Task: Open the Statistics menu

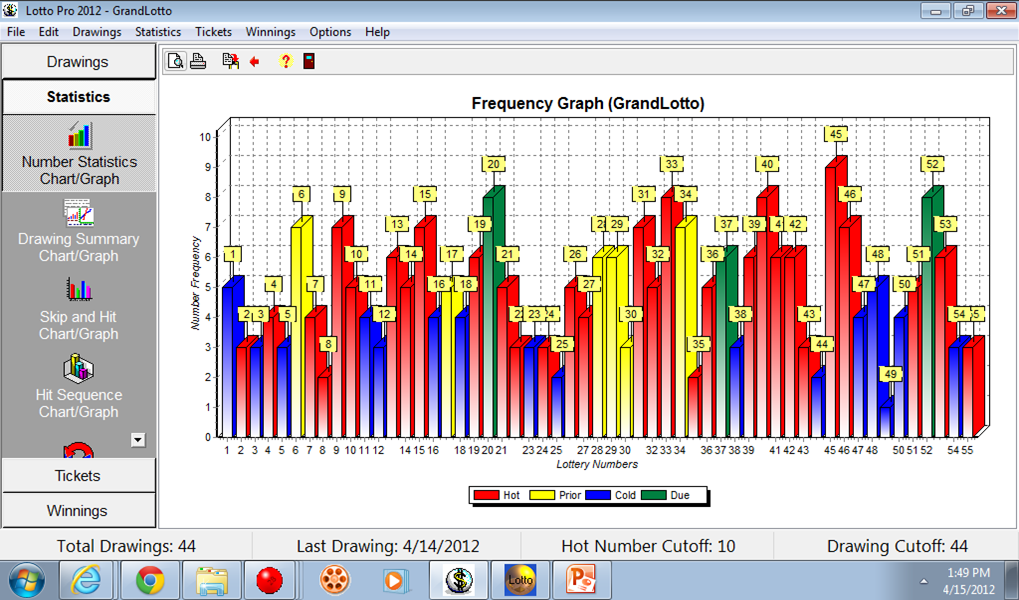Action: (x=158, y=32)
